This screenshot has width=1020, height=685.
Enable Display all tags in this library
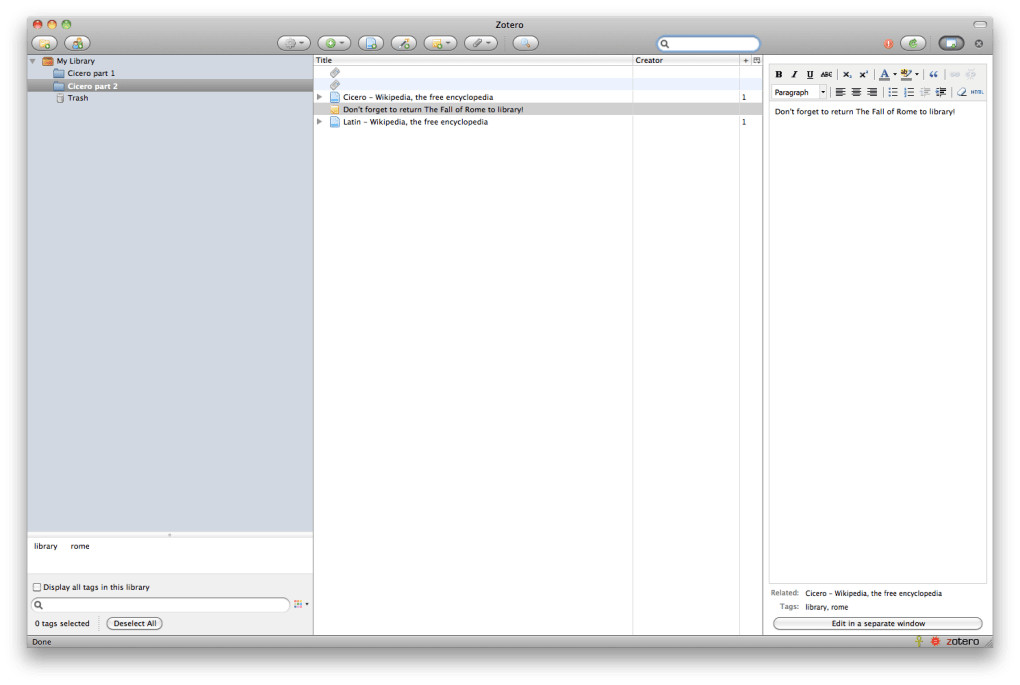pos(37,587)
